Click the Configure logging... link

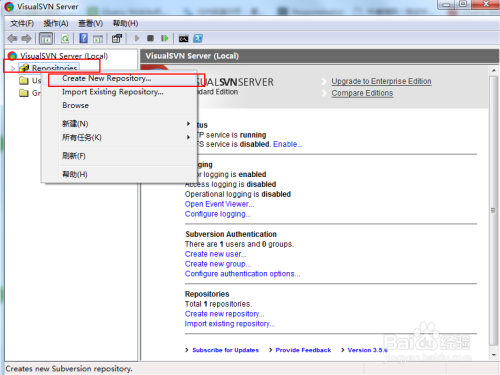pyautogui.click(x=218, y=214)
